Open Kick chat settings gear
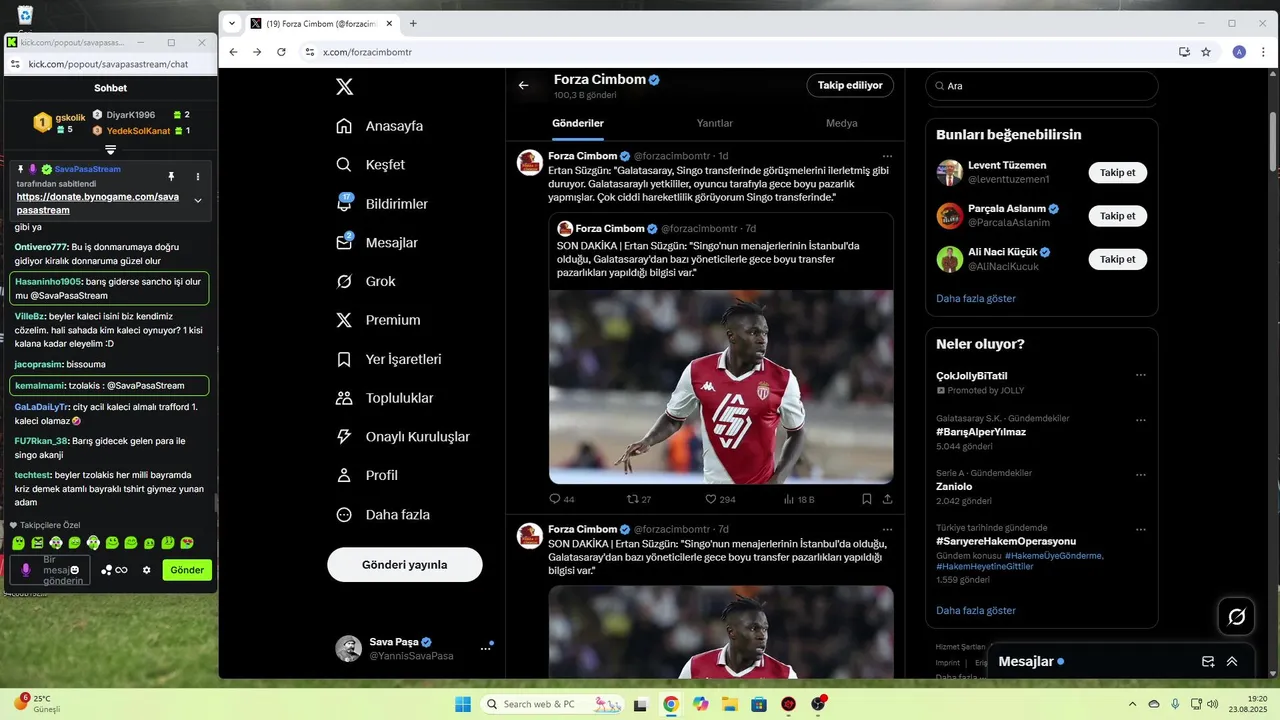Screen dimensions: 1280x720 tap(146, 570)
